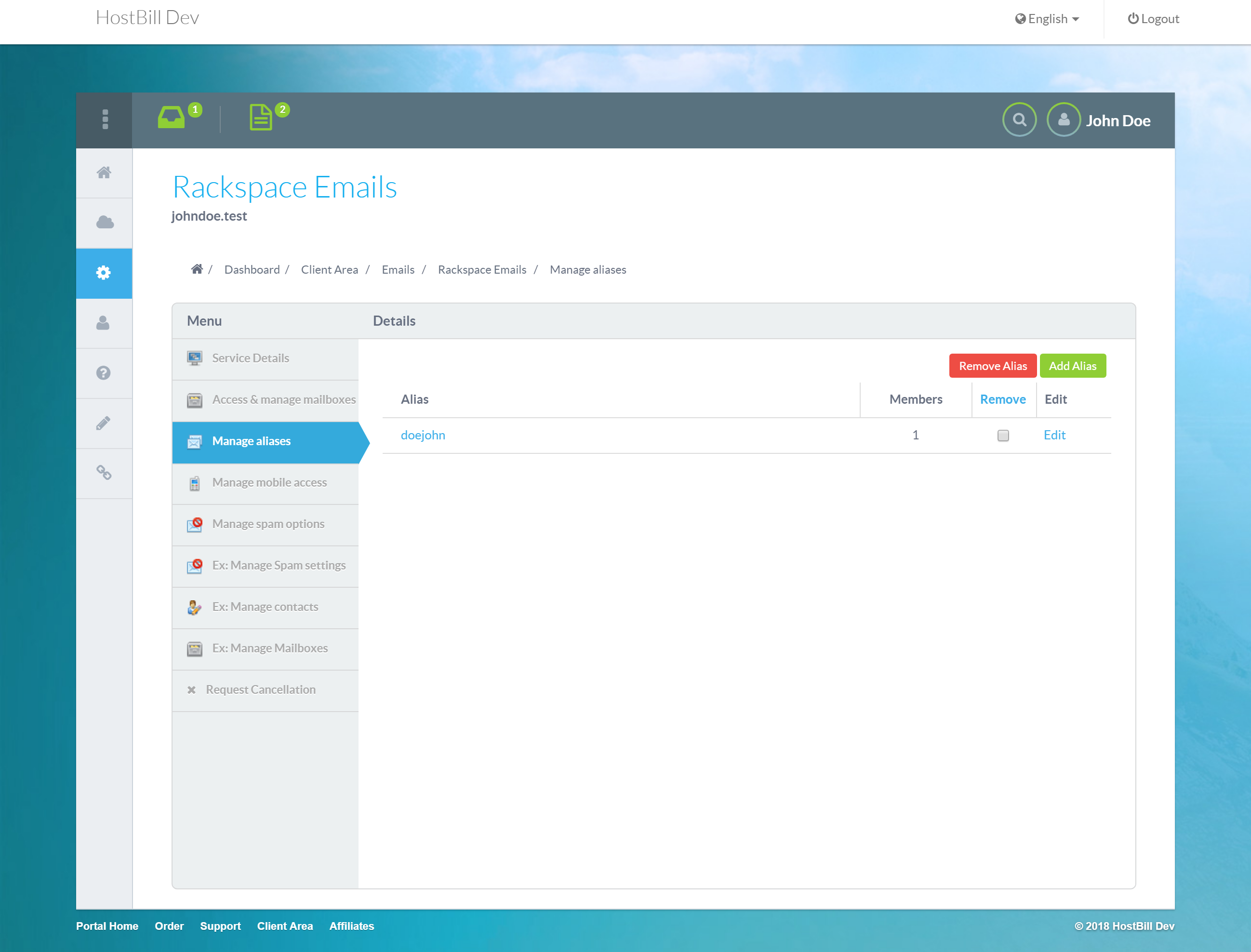The height and width of the screenshot is (952, 1251).
Task: Select Manage aliases menu item
Action: (x=265, y=442)
